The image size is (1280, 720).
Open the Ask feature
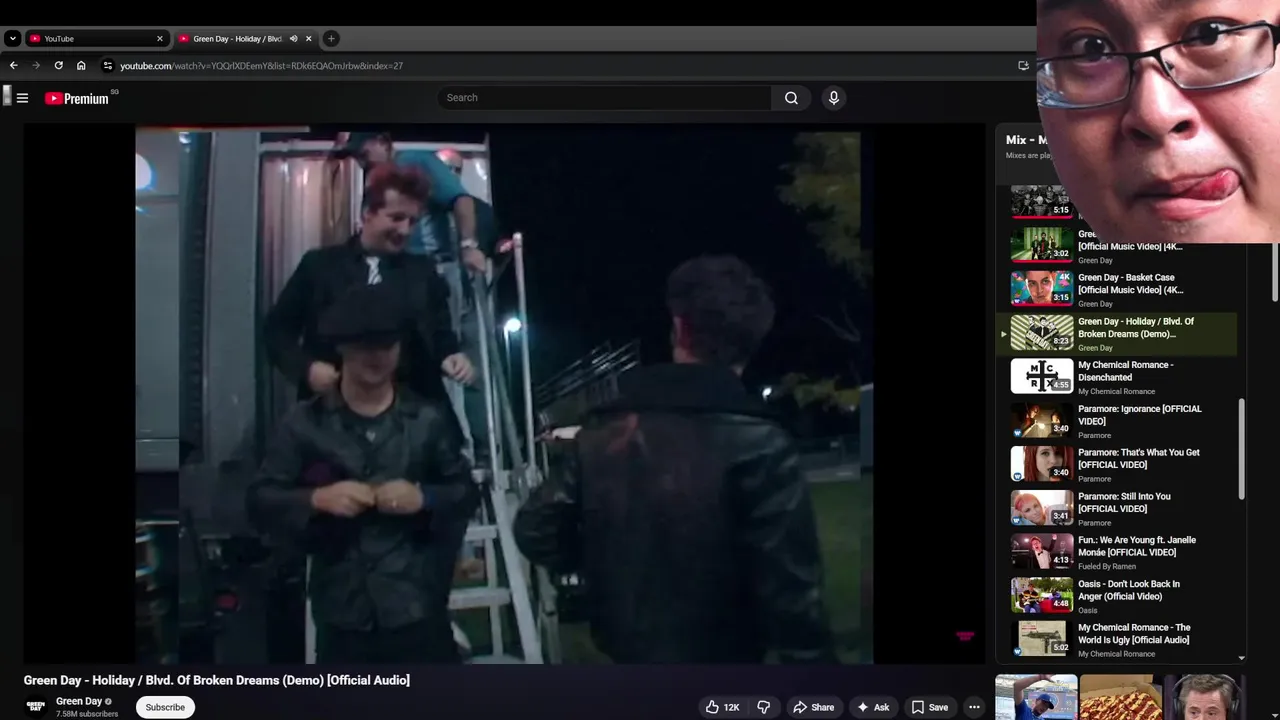click(x=872, y=707)
